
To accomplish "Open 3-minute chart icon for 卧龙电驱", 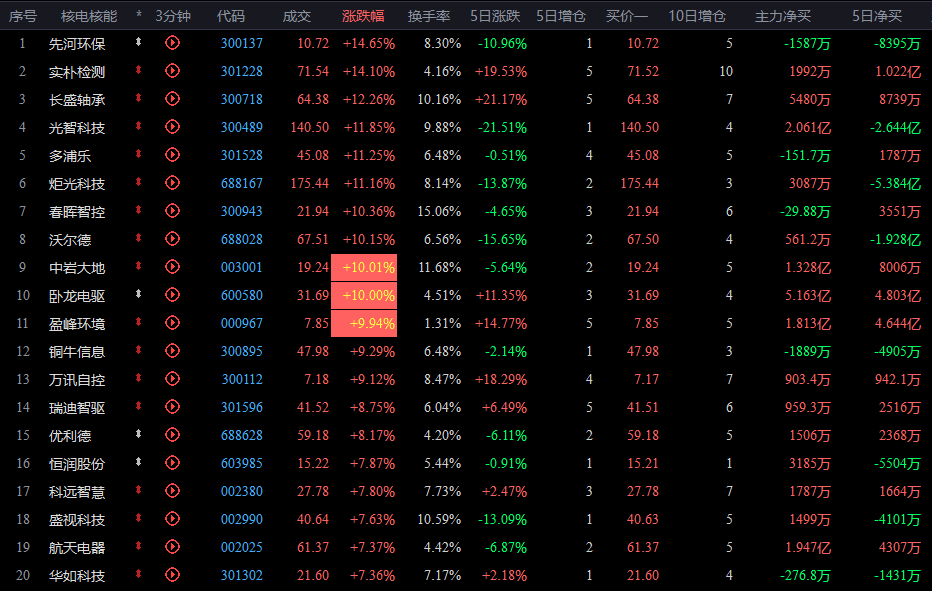I will (172, 294).
